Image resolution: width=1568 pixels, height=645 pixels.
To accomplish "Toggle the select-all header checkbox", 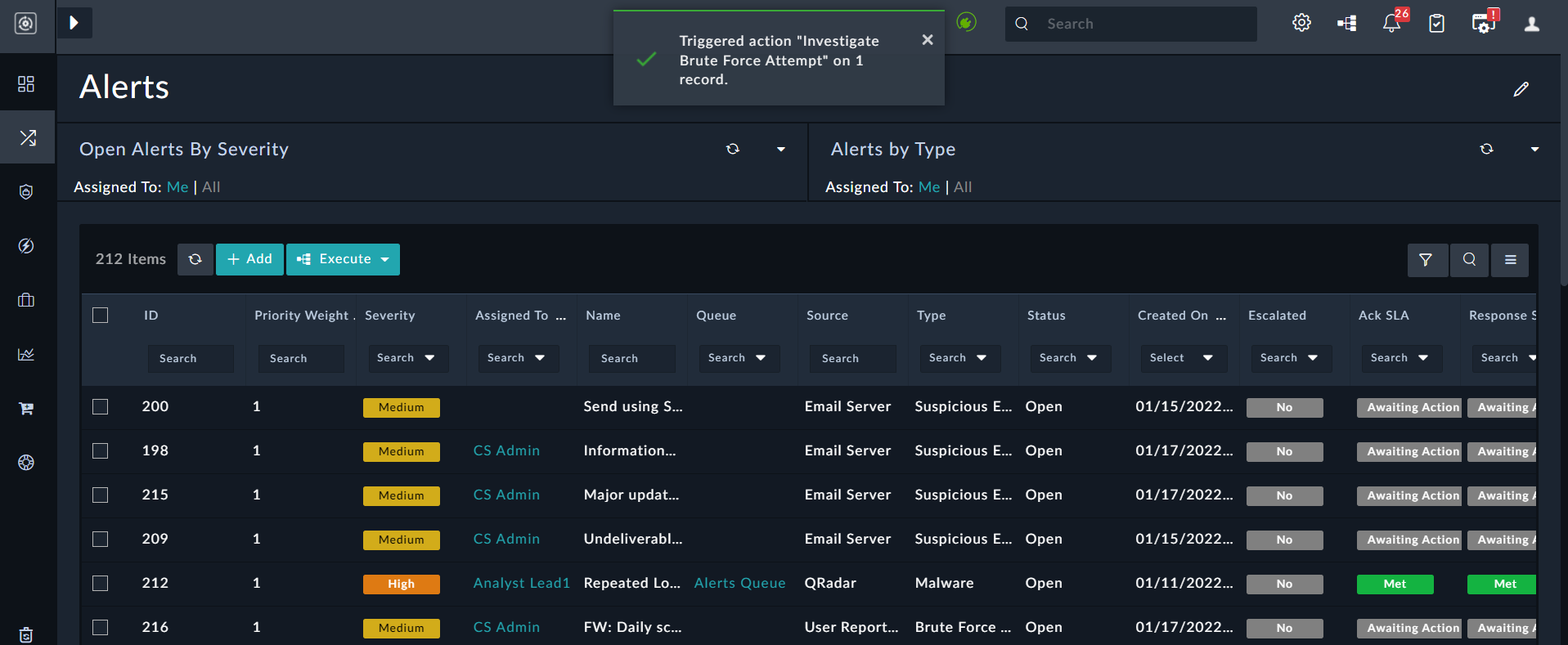I will tap(101, 316).
